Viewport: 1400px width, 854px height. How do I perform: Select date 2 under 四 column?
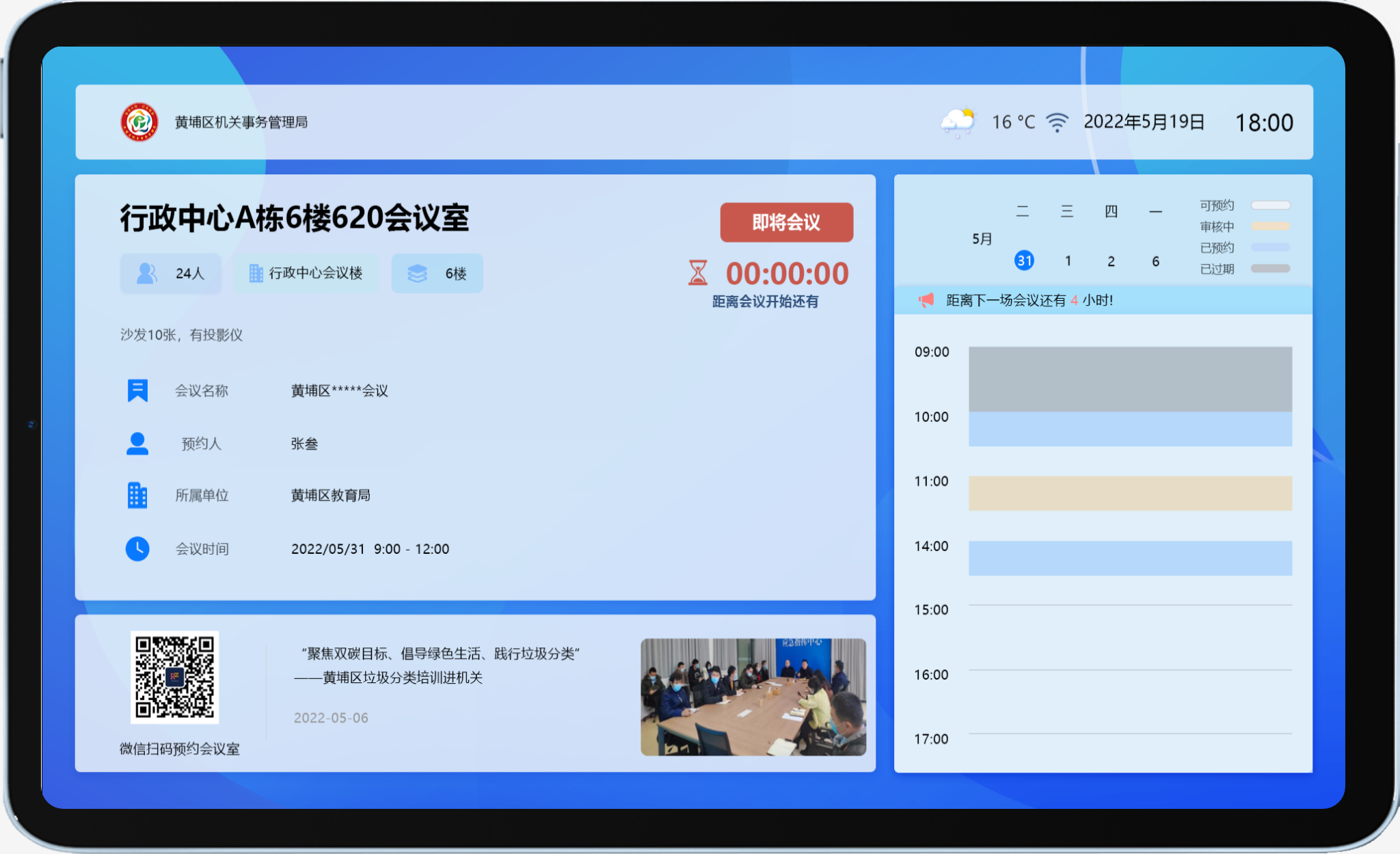pos(1111,261)
